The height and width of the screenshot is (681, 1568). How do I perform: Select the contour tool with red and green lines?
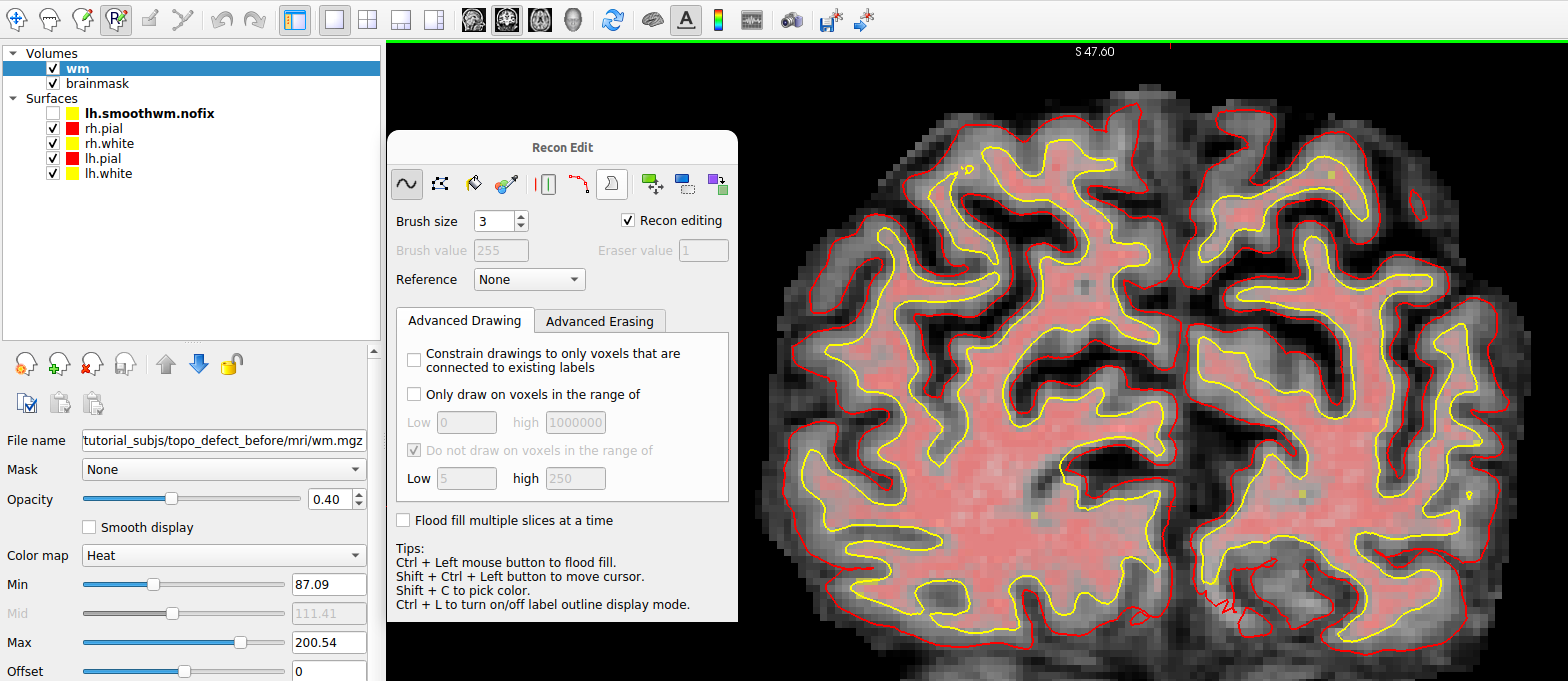[546, 183]
